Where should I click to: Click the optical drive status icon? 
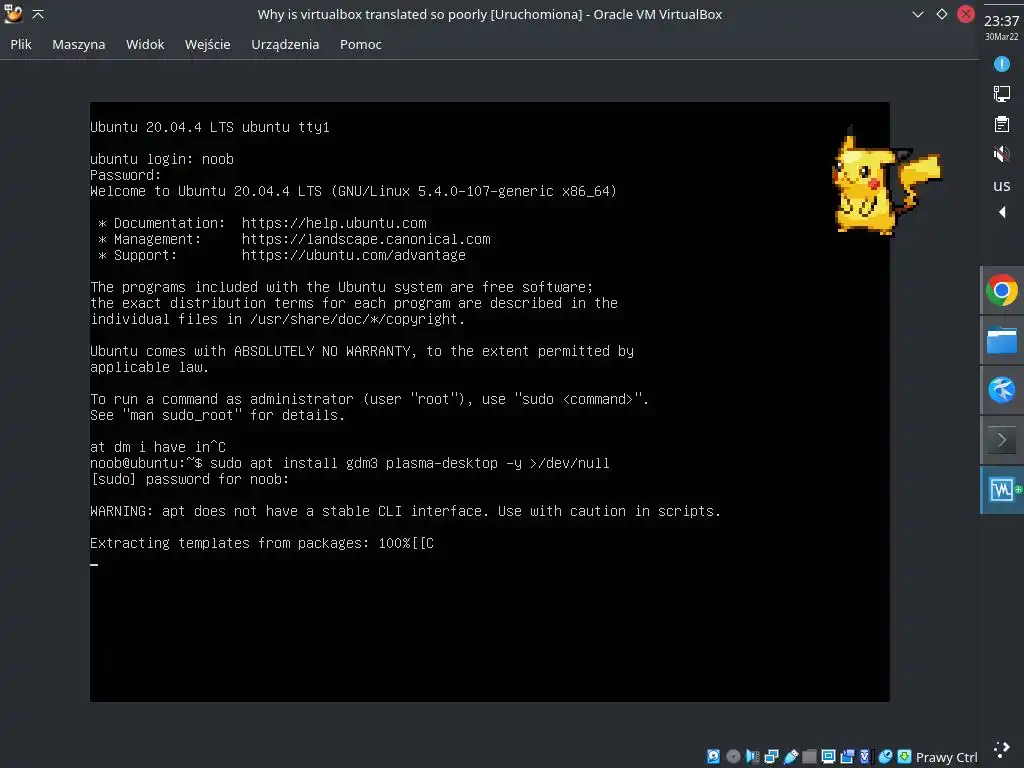[x=733, y=757]
